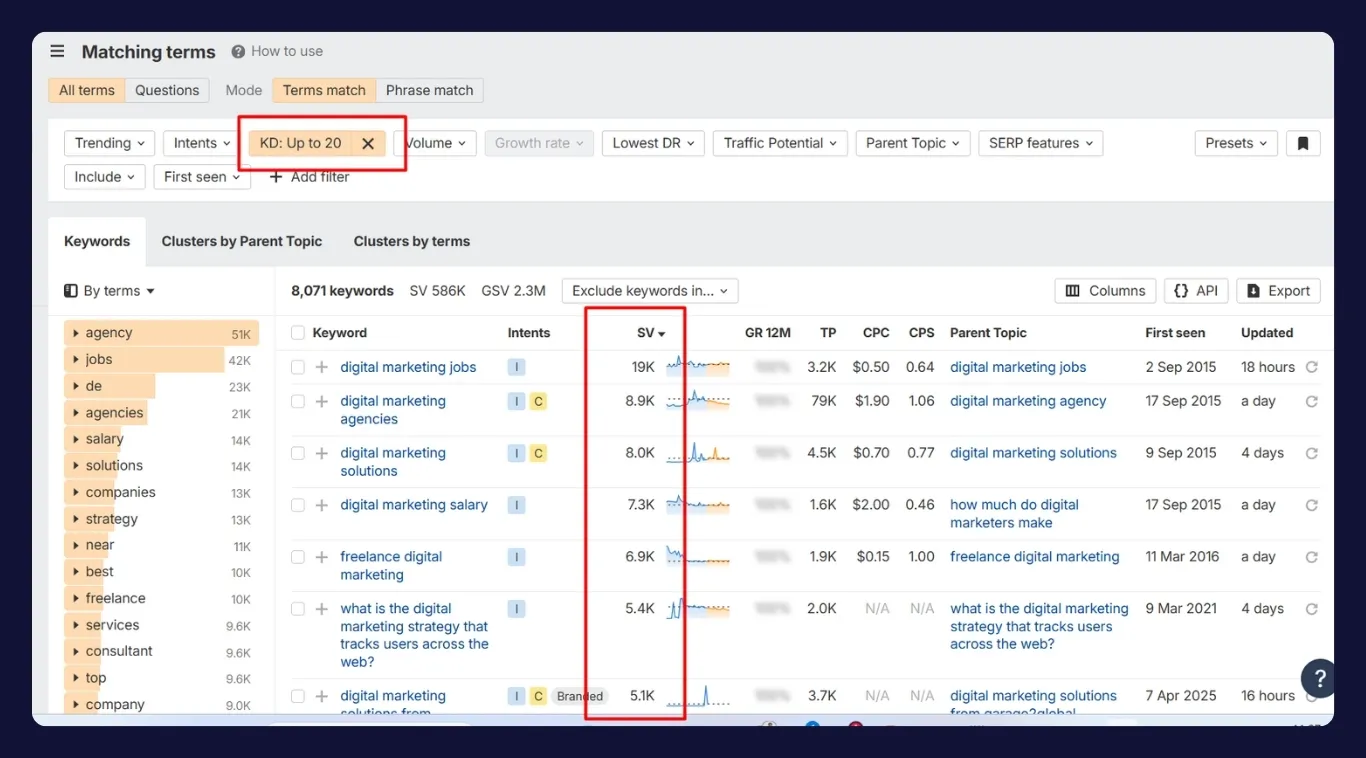
Task: Check the freelance digital marketing row checkbox
Action: point(298,557)
